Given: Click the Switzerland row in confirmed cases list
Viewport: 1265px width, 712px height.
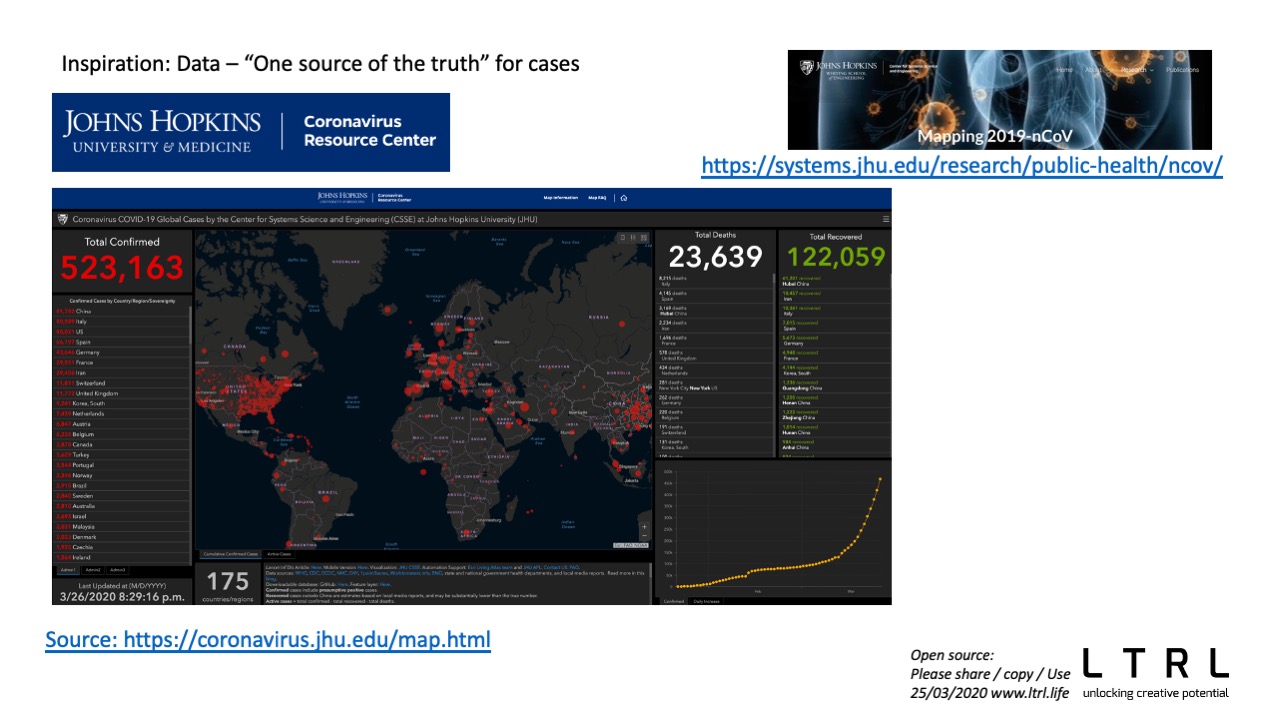Looking at the screenshot, I should (x=120, y=383).
